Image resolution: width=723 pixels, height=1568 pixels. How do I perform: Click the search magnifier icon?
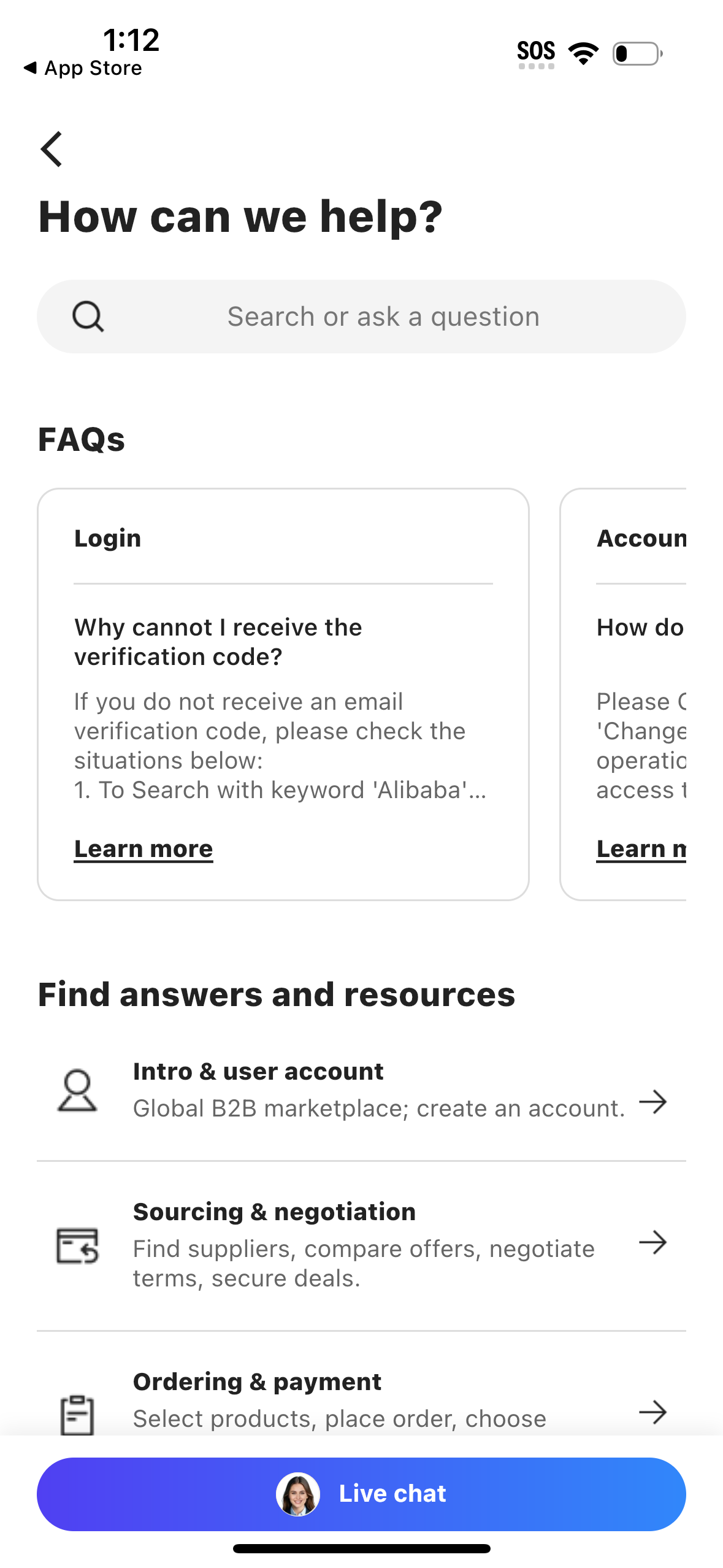tap(88, 316)
